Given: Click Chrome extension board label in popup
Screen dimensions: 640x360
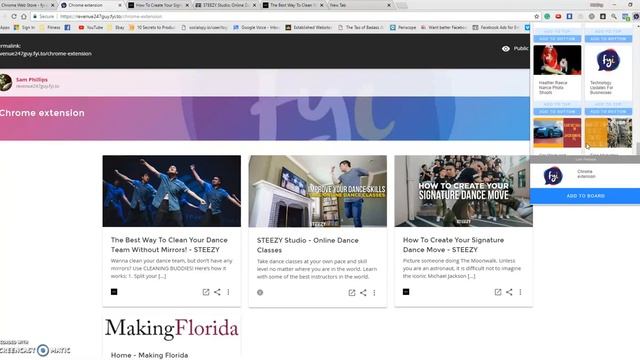Looking at the screenshot, I should (586, 174).
